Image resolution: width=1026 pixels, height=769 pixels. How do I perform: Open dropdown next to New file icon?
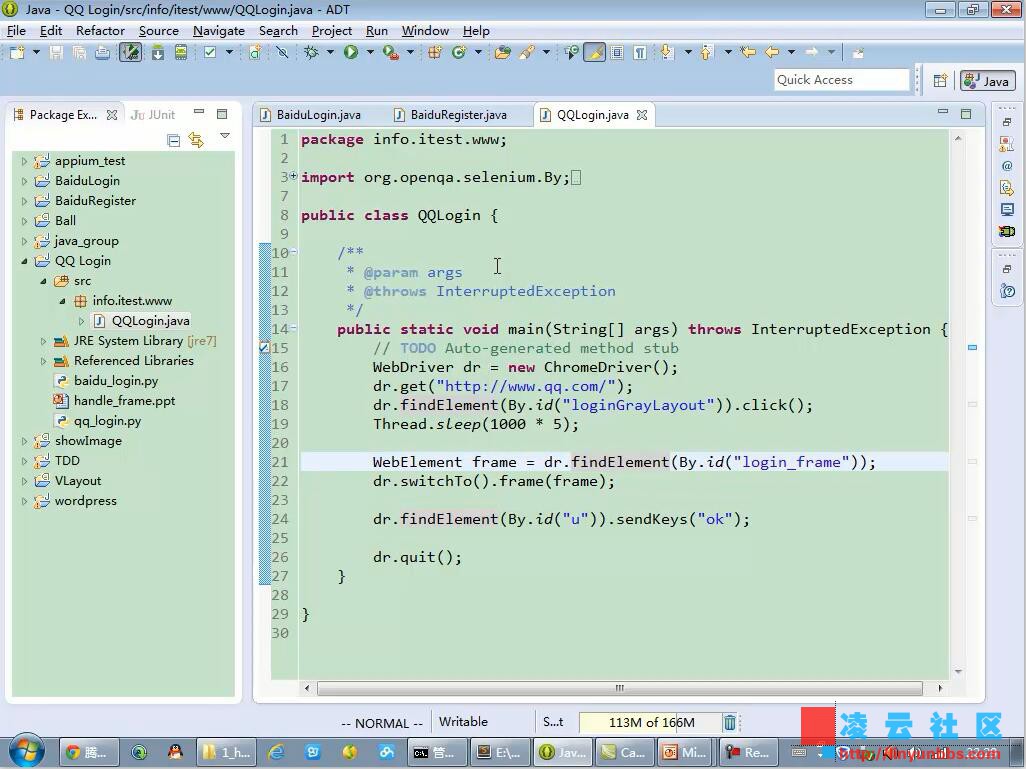coord(36,52)
